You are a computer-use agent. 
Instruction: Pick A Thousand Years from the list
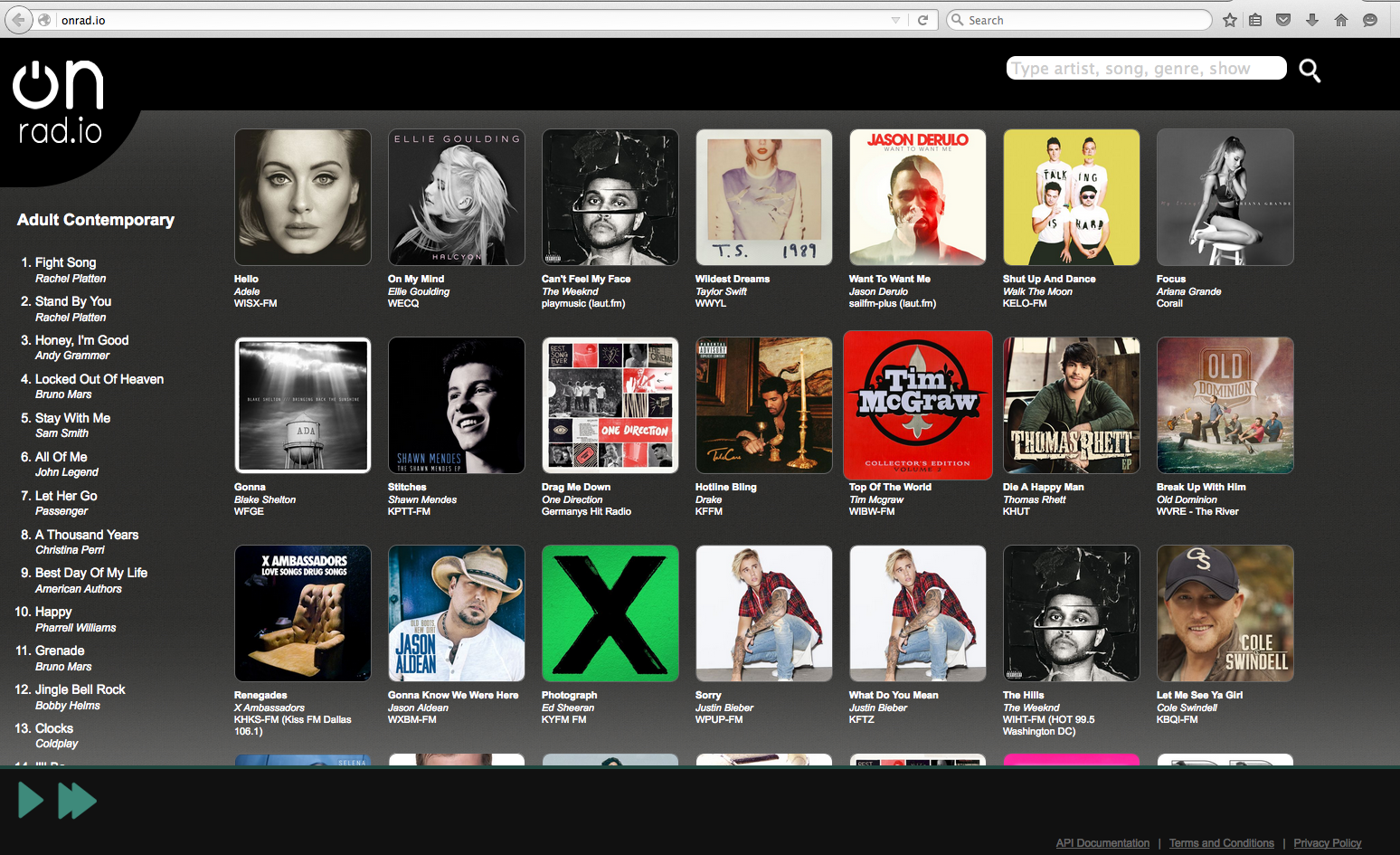(x=87, y=535)
